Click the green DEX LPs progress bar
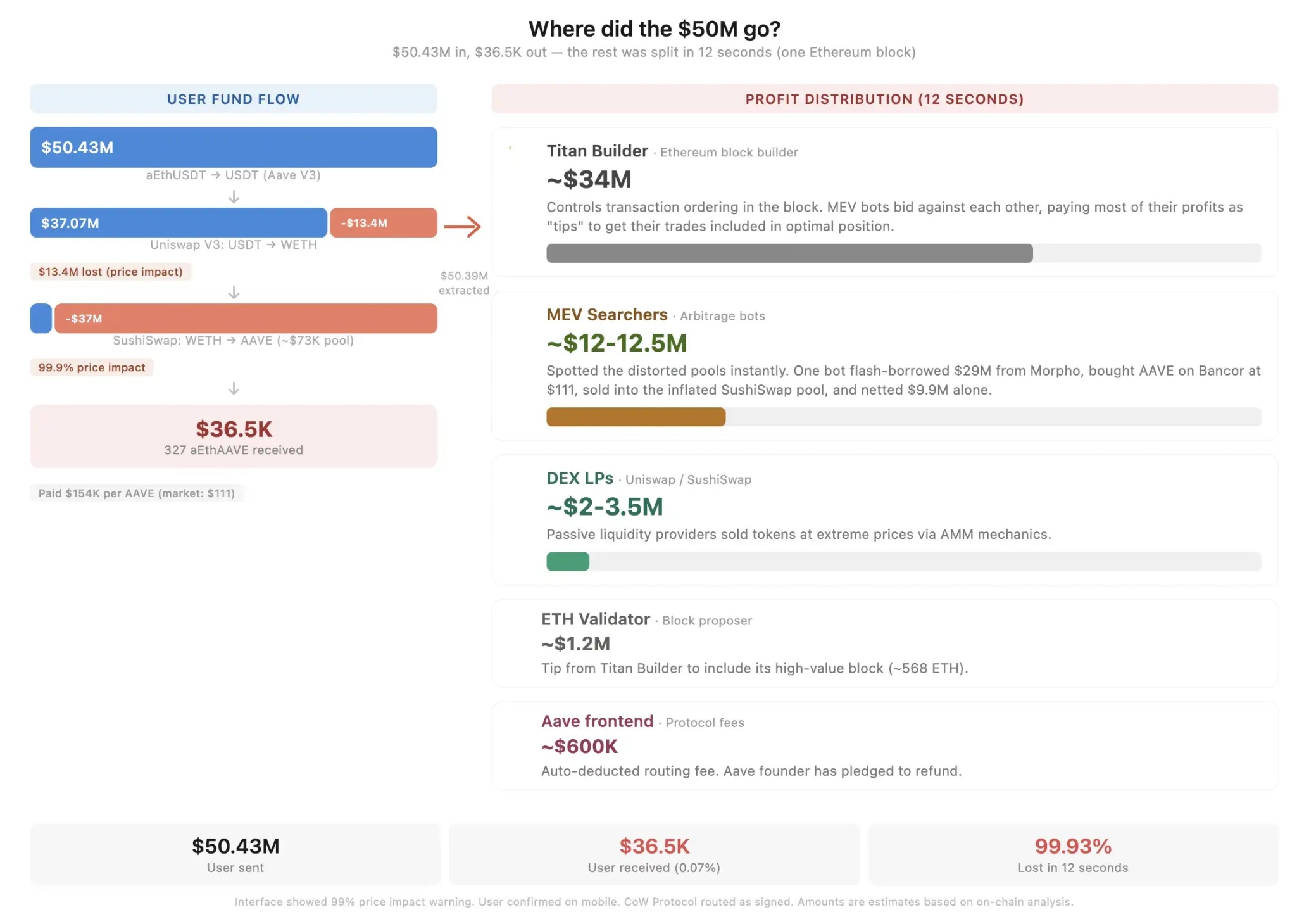Image resolution: width=1316 pixels, height=912 pixels. click(568, 561)
